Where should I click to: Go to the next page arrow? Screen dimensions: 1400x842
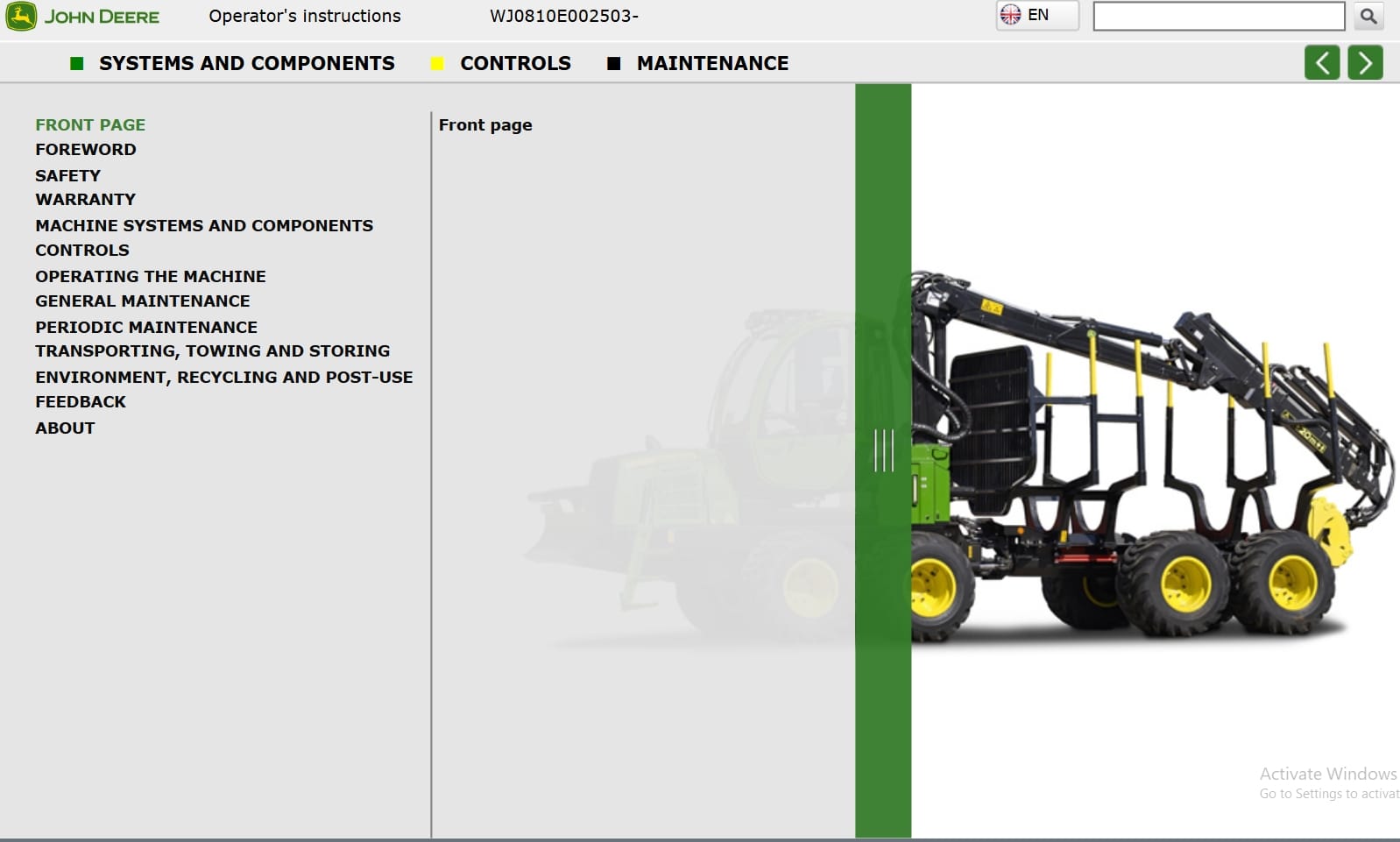click(x=1365, y=63)
